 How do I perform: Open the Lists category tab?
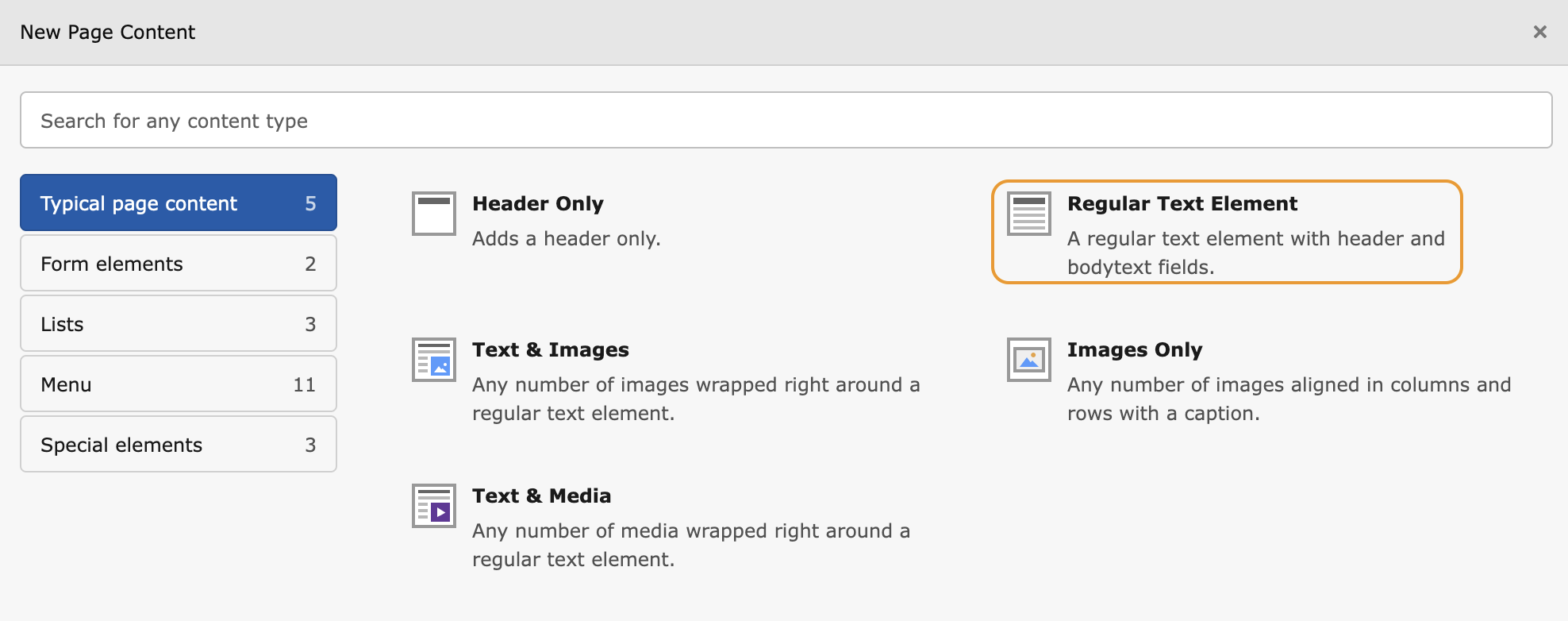[x=179, y=323]
